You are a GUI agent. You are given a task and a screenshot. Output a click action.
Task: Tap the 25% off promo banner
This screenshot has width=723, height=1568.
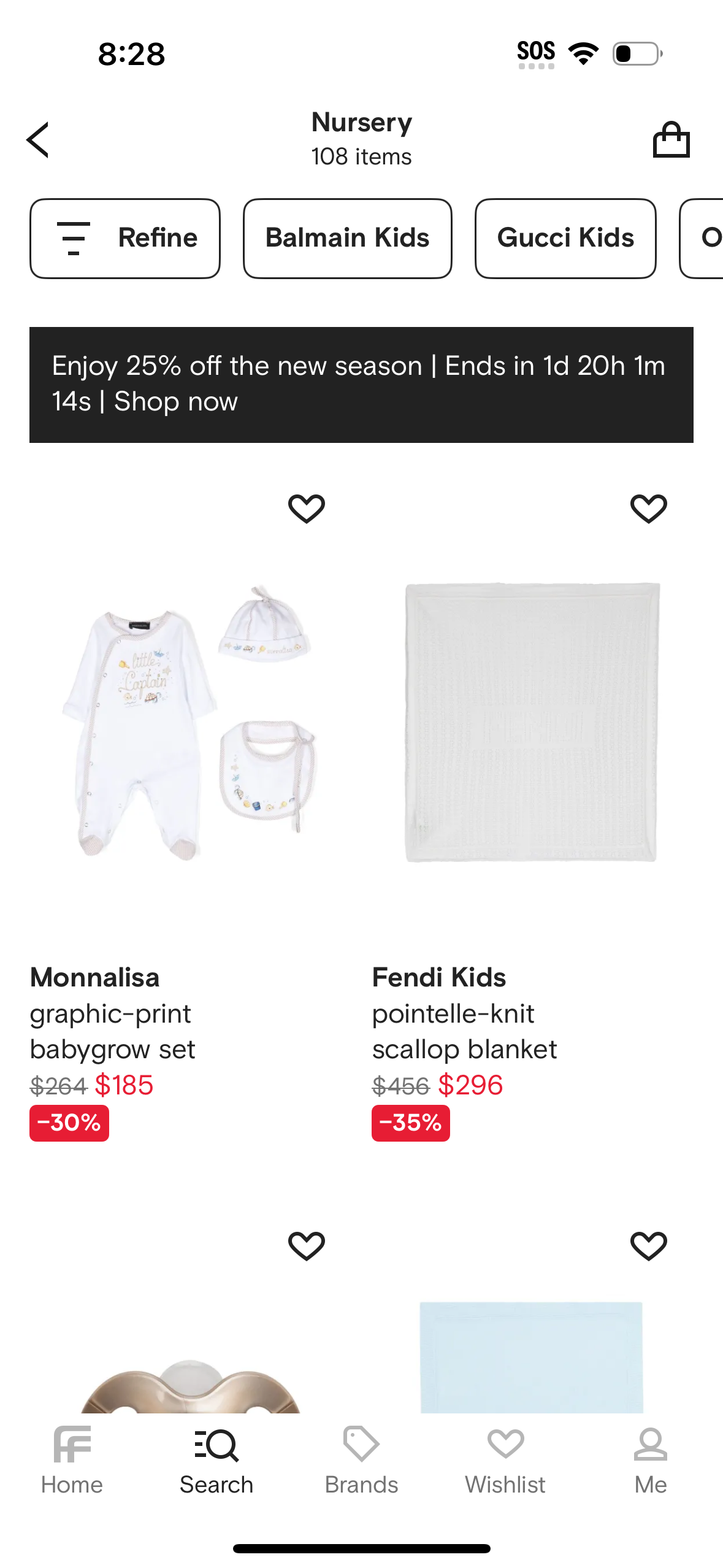[361, 384]
